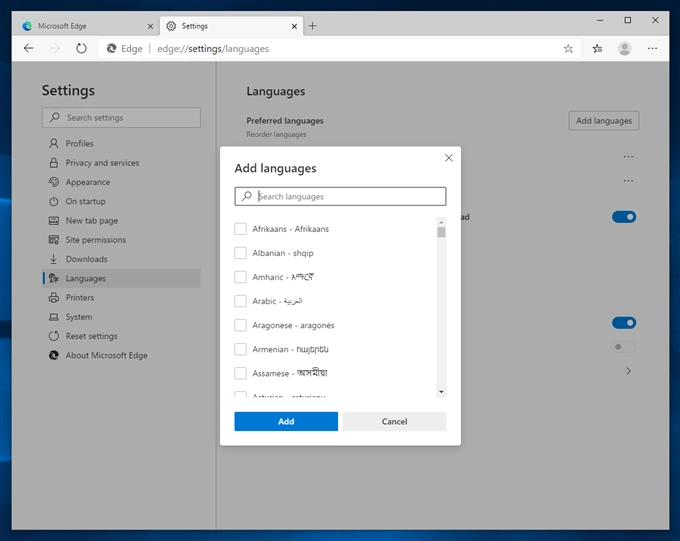Toggle the upper blue switch on Languages page
This screenshot has height=541, width=680.
[x=624, y=217]
